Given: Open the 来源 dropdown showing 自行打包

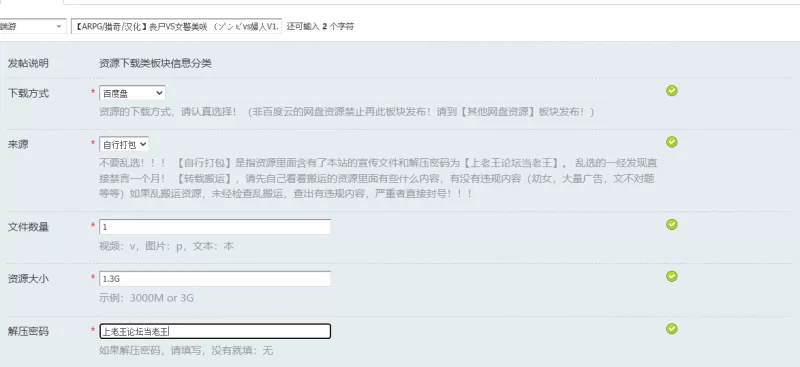Looking at the screenshot, I should click(124, 144).
